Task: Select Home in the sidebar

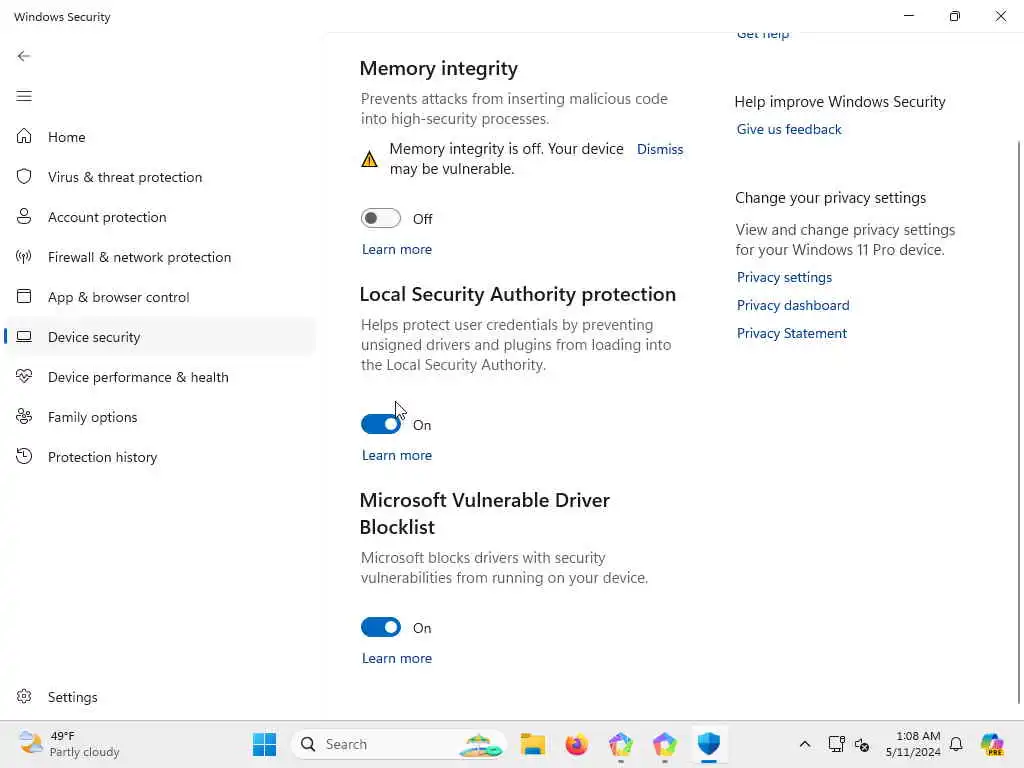Action: coord(160,136)
